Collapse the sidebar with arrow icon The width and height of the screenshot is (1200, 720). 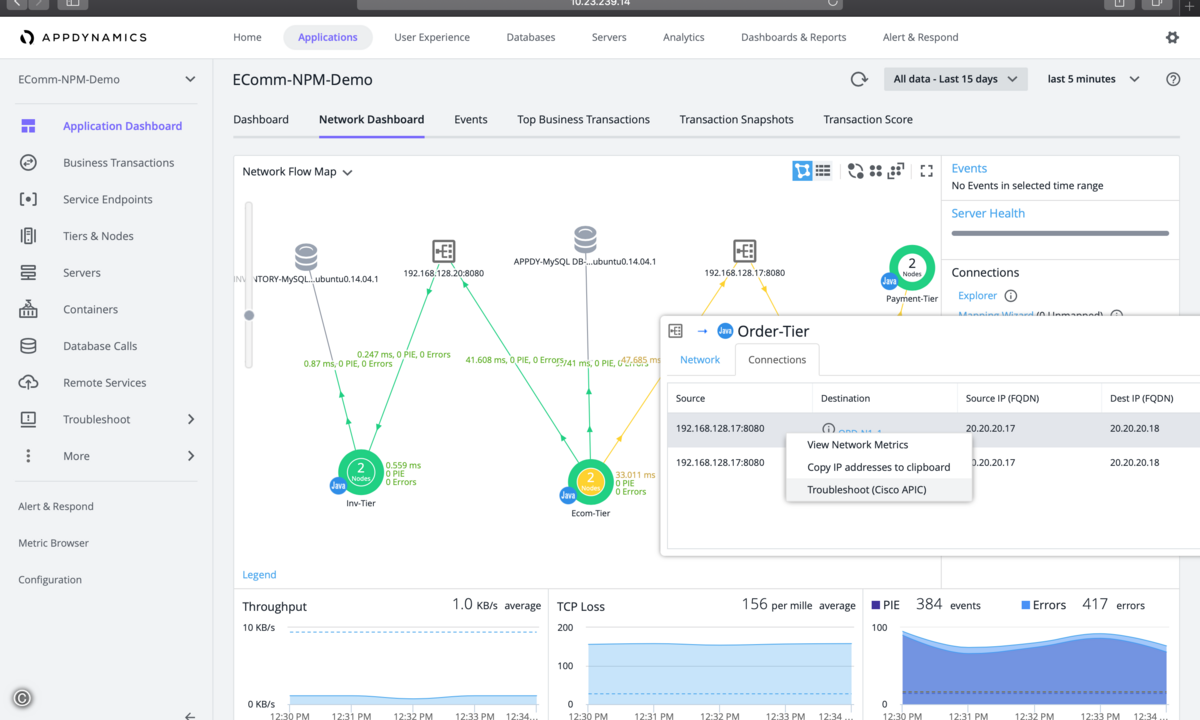click(x=190, y=716)
